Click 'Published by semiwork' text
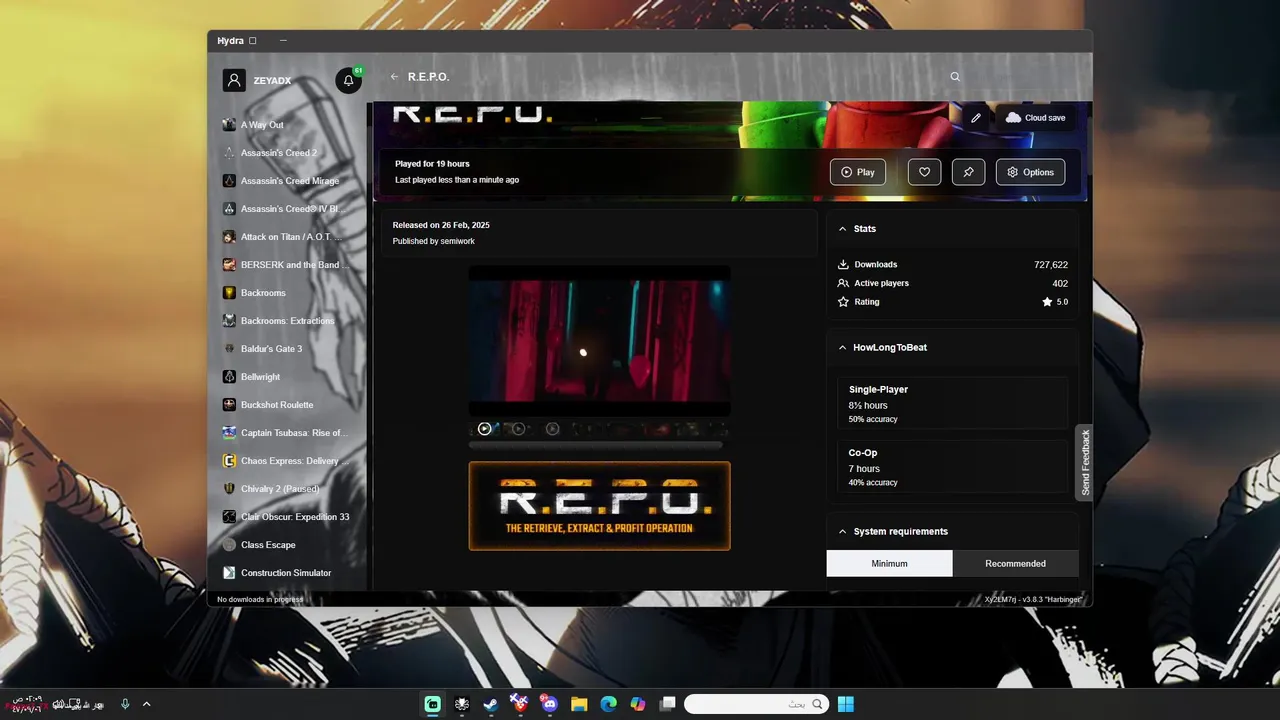Image resolution: width=1280 pixels, height=720 pixels. 434,241
